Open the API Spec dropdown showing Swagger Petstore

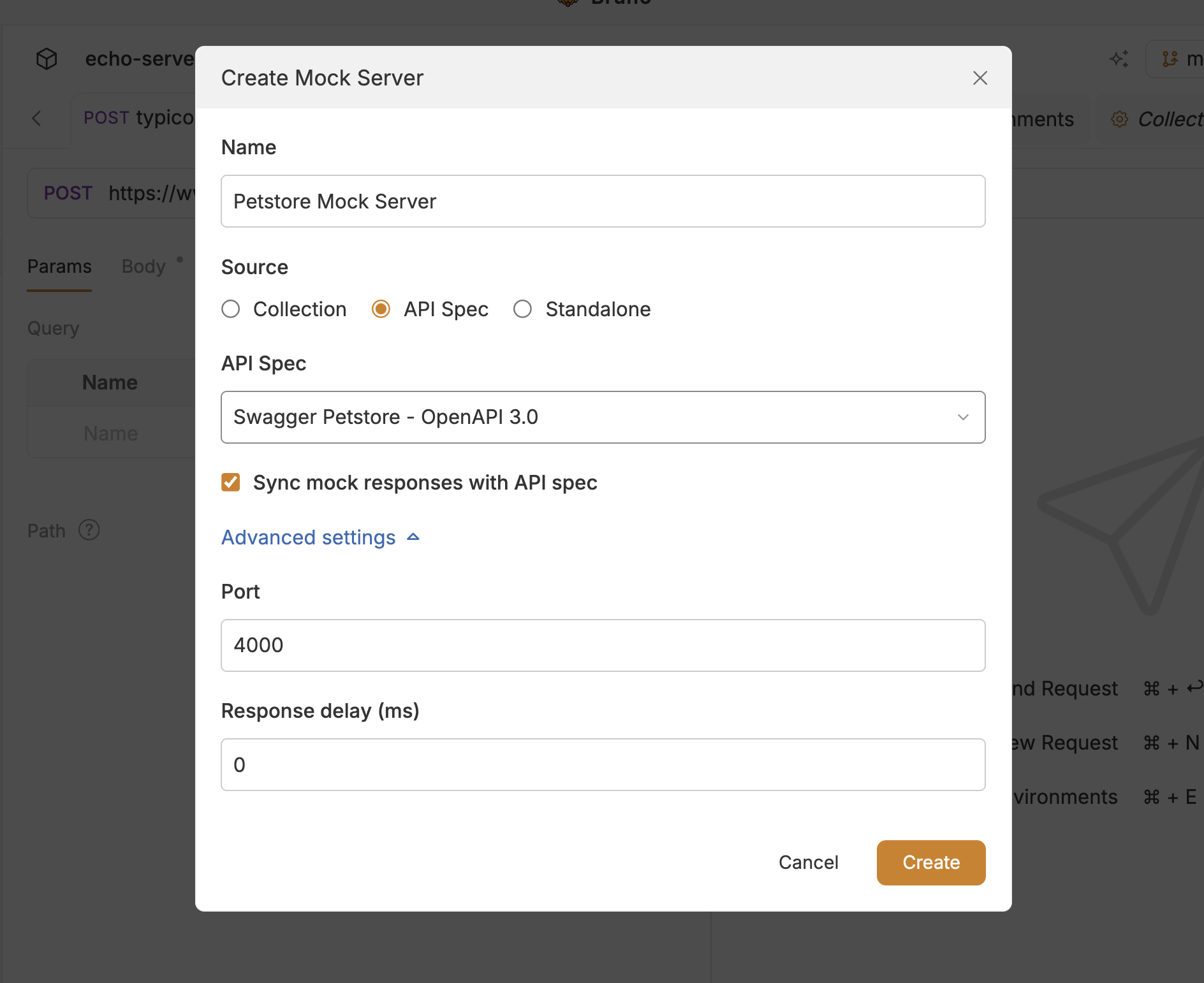603,417
